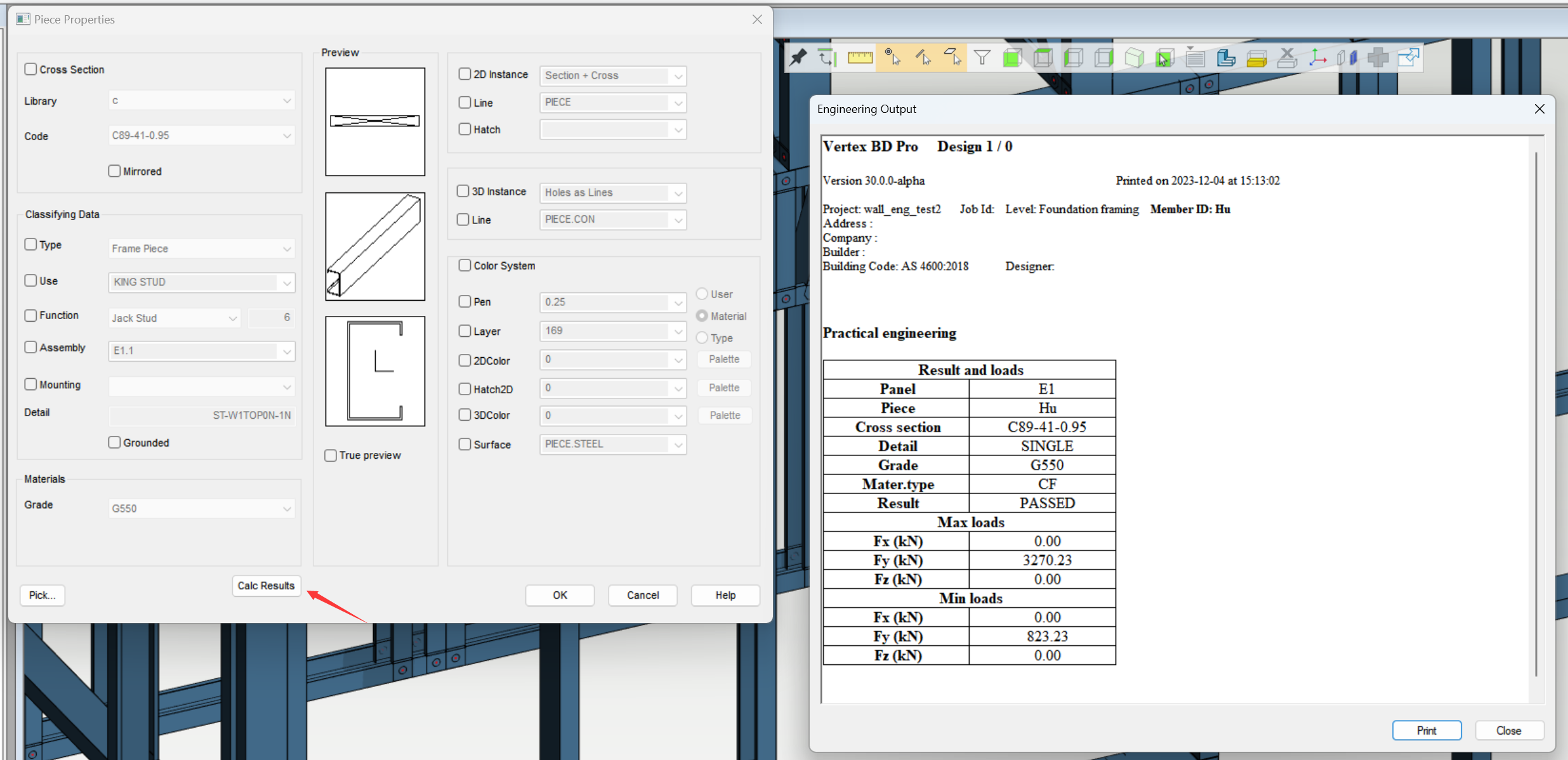Image resolution: width=1568 pixels, height=760 pixels.
Task: Select the Material radio button in Color System
Action: [702, 315]
